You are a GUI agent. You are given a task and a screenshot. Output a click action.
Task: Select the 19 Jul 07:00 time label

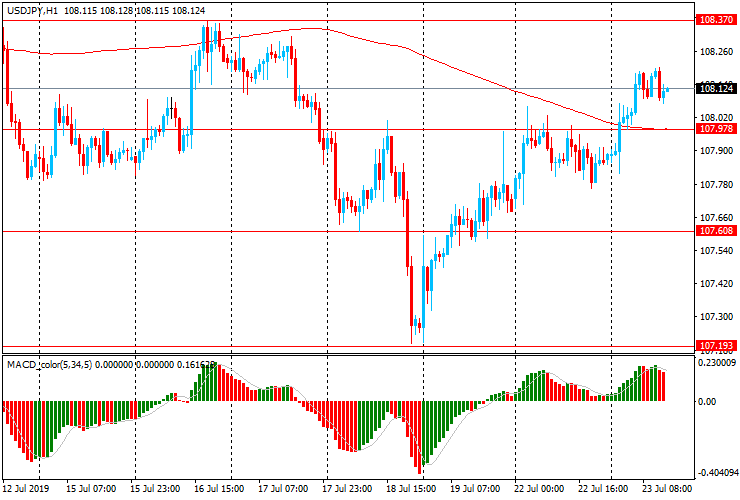(x=474, y=488)
